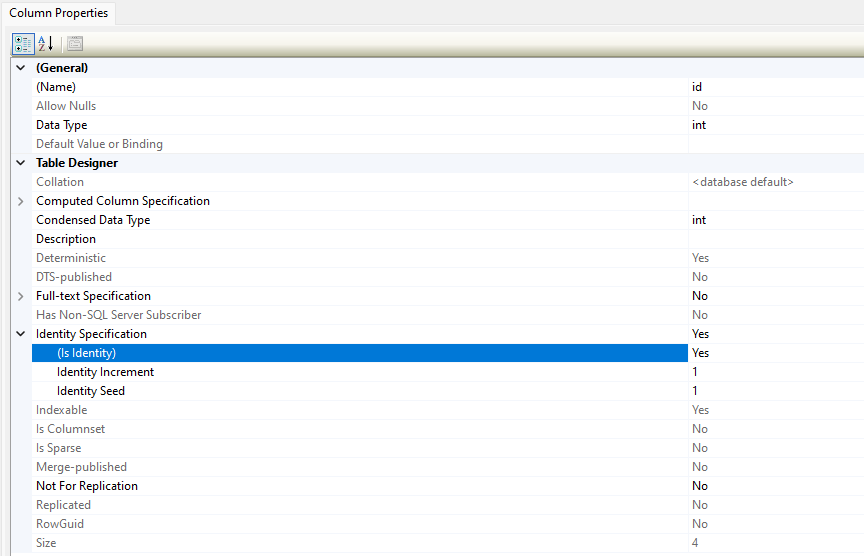Viewport: 864px width, 556px height.
Task: Click the Identity Specification value Yes
Action: [776, 334]
